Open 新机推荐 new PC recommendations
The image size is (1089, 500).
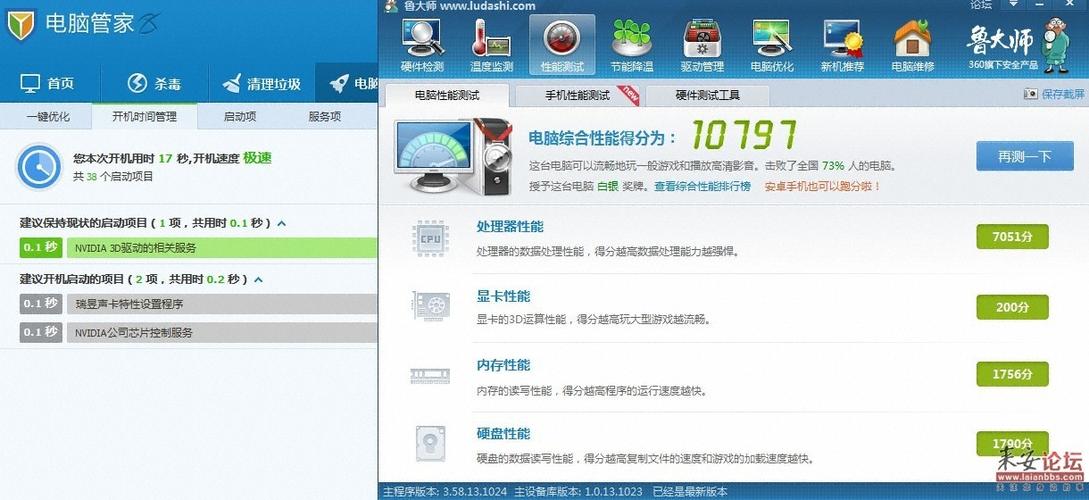pos(842,45)
